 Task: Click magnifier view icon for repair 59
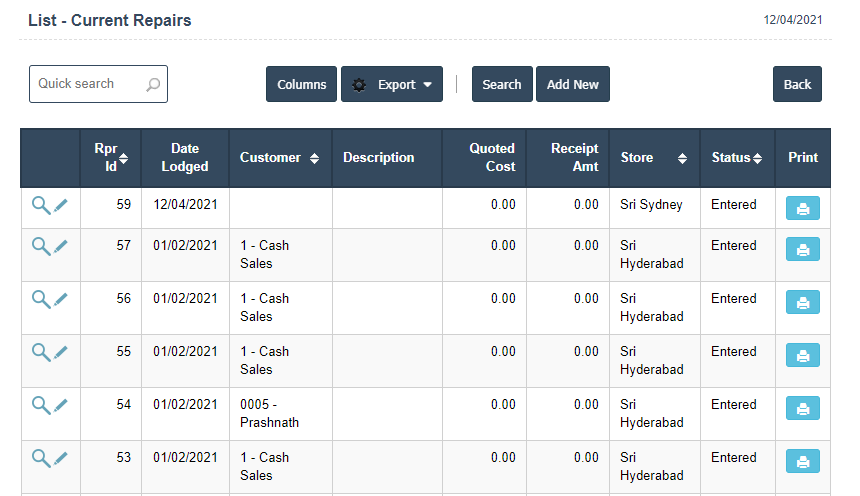(x=40, y=205)
